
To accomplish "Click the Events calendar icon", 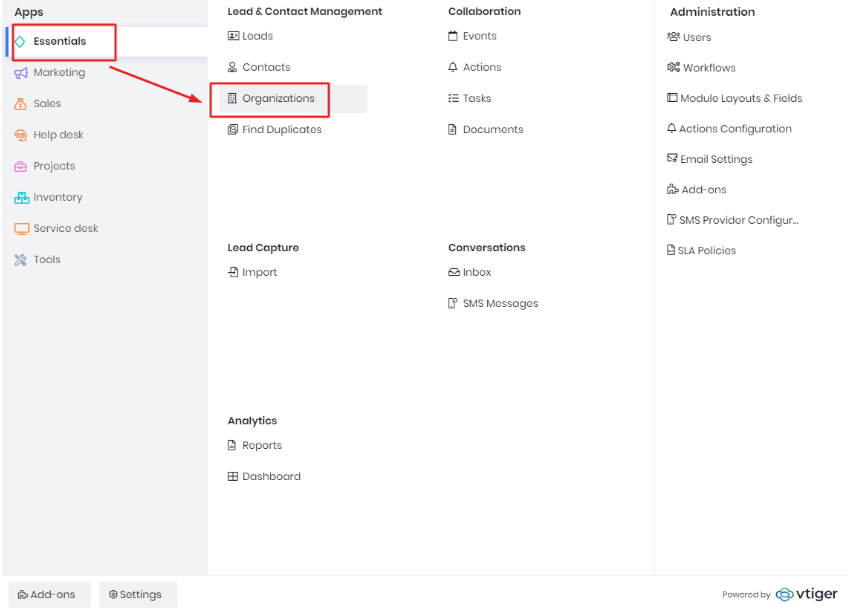I will click(x=453, y=36).
